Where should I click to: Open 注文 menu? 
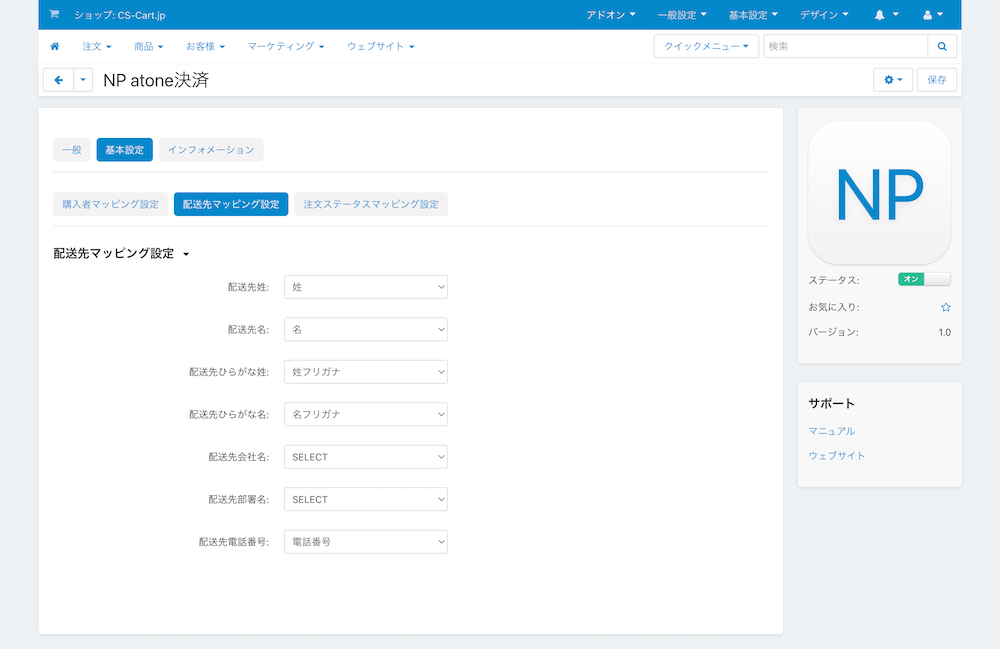pyautogui.click(x=96, y=47)
